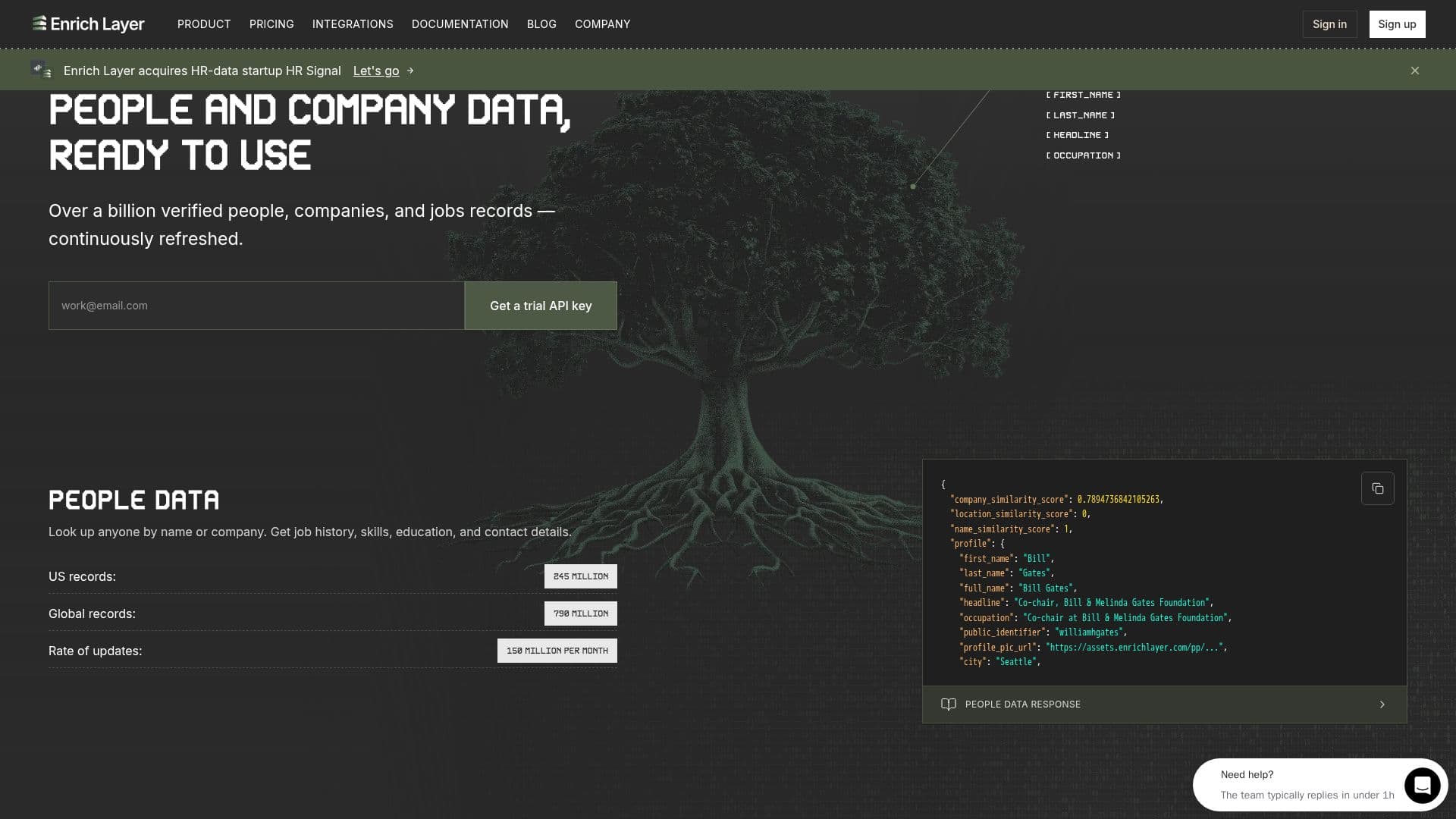Click the "Seattle" city value in JSON
1456x819 pixels.
(1016, 662)
